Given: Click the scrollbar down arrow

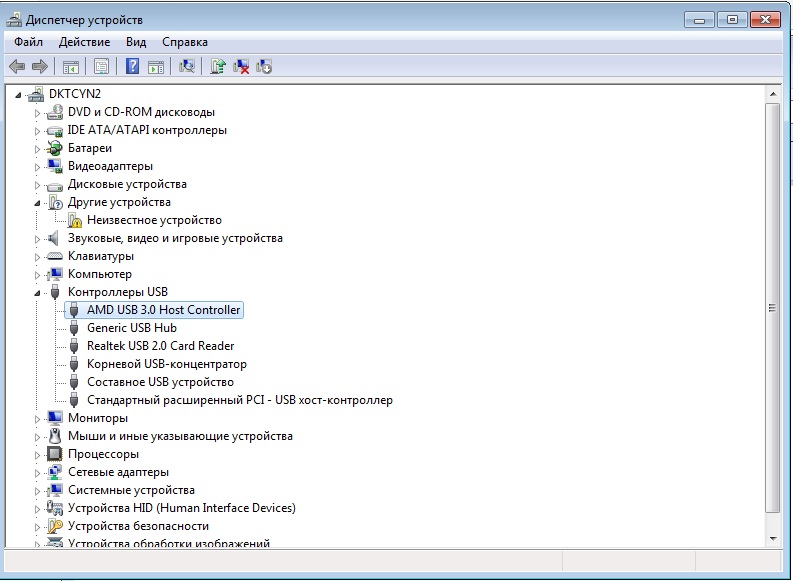Looking at the screenshot, I should pyautogui.click(x=772, y=539).
